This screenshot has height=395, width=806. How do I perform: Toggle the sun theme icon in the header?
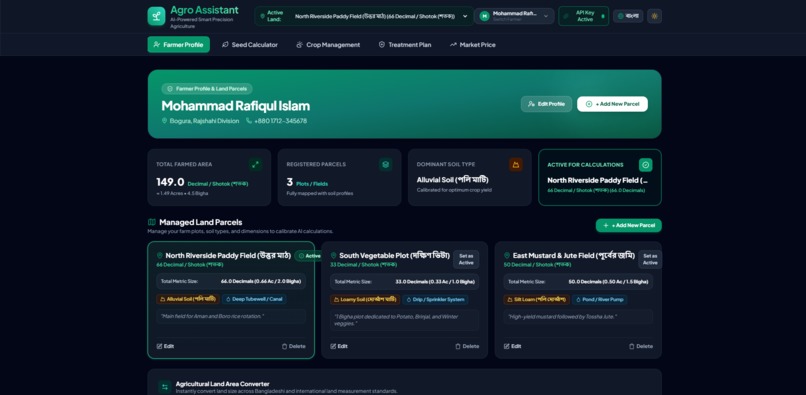[x=654, y=16]
